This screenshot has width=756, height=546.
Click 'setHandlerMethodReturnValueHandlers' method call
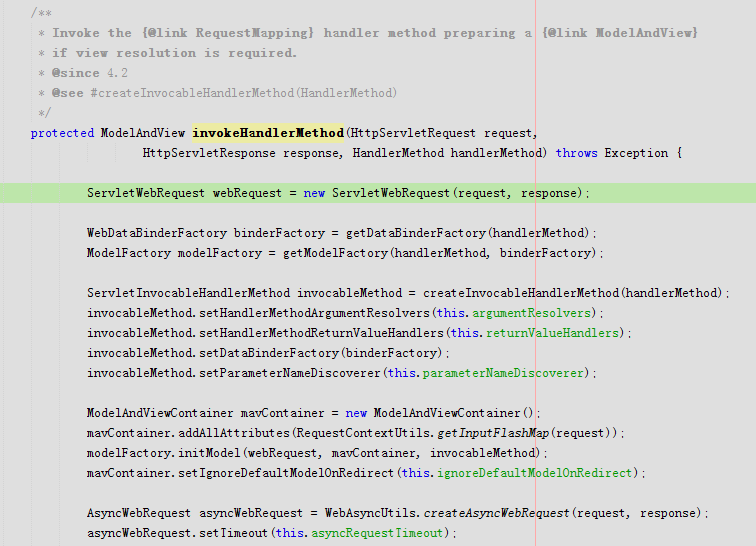[x=321, y=333]
